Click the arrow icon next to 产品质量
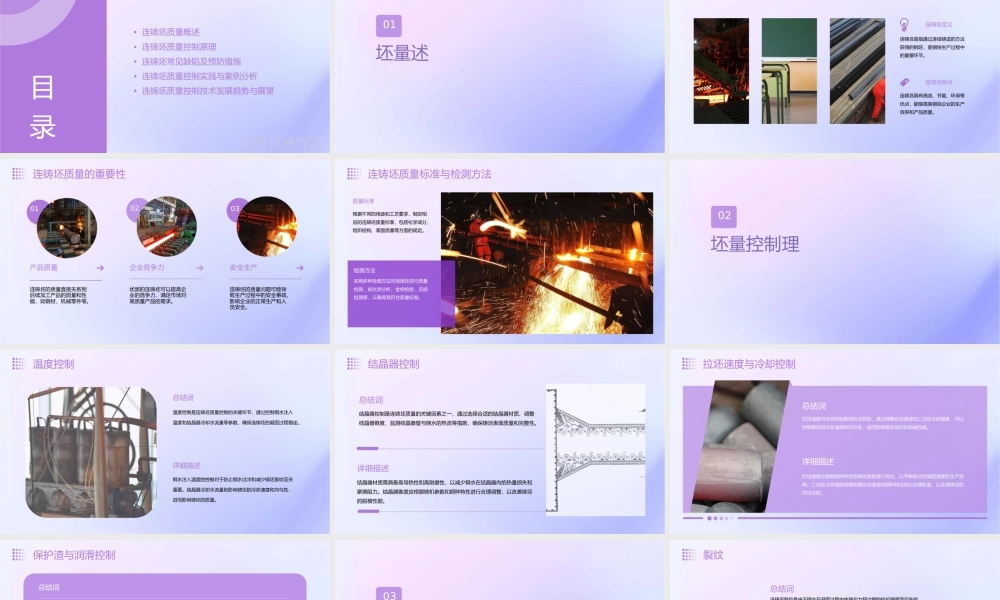The width and height of the screenshot is (1000, 600). pyautogui.click(x=100, y=268)
